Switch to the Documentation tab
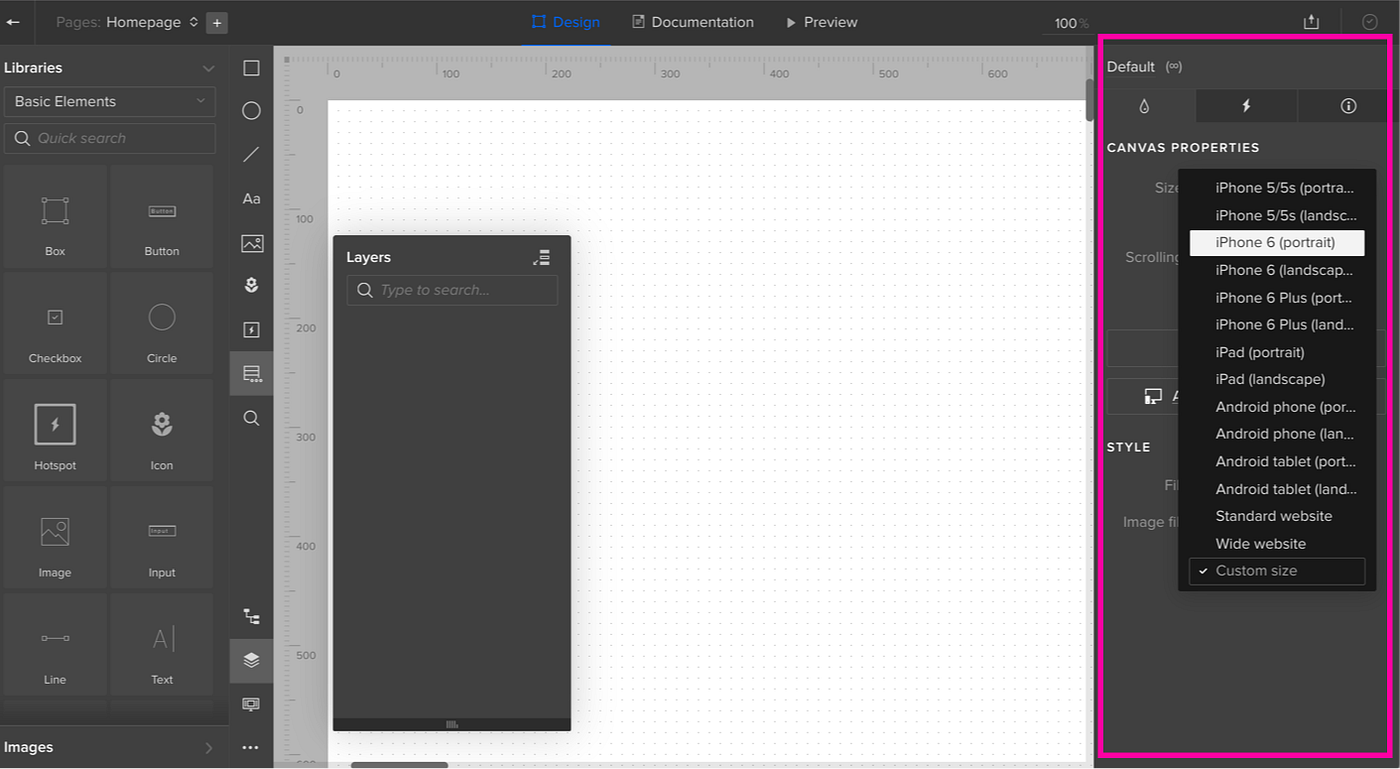The height and width of the screenshot is (769, 1400). (693, 22)
